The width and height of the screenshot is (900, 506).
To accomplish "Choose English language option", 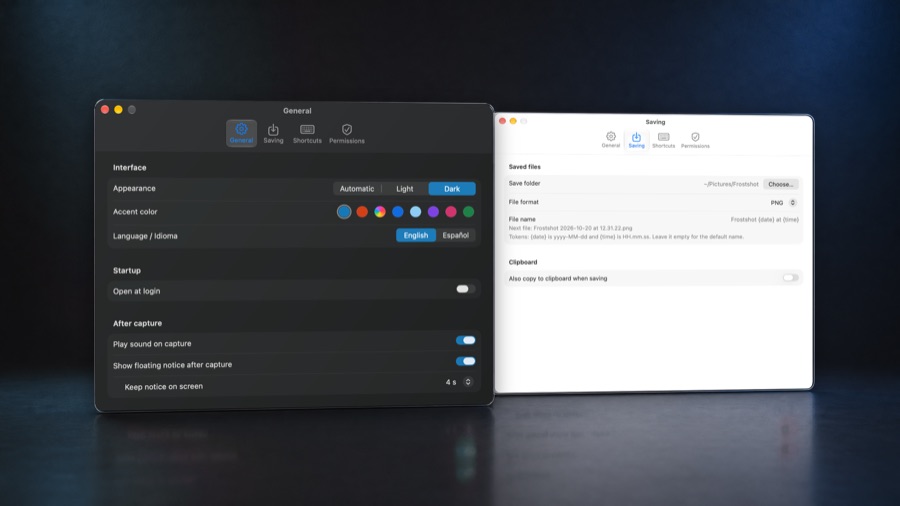I will click(x=416, y=235).
